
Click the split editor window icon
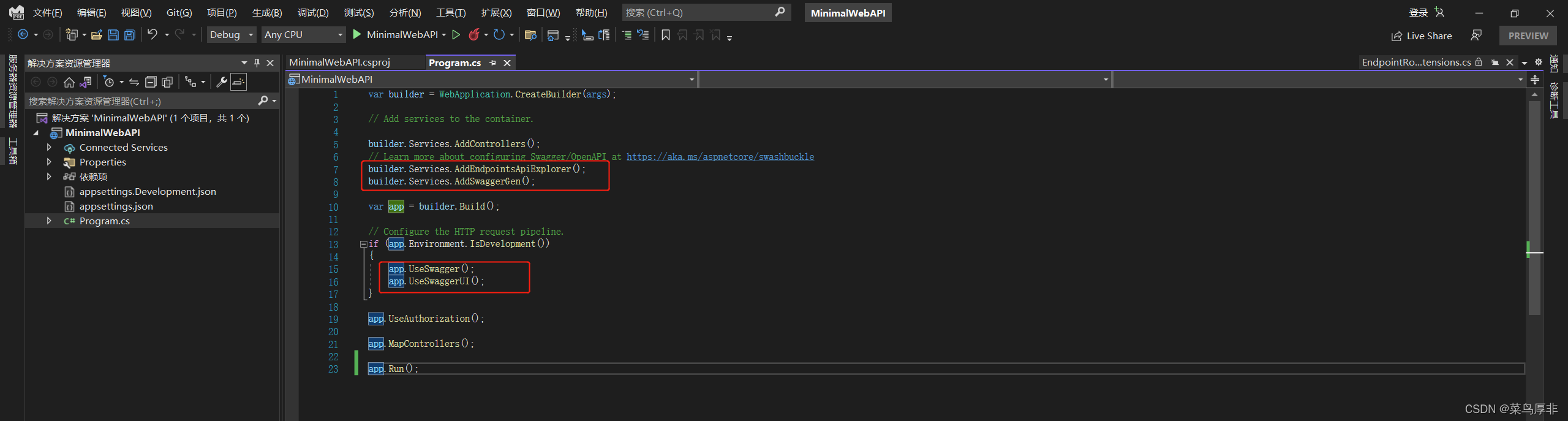pyautogui.click(x=1535, y=80)
